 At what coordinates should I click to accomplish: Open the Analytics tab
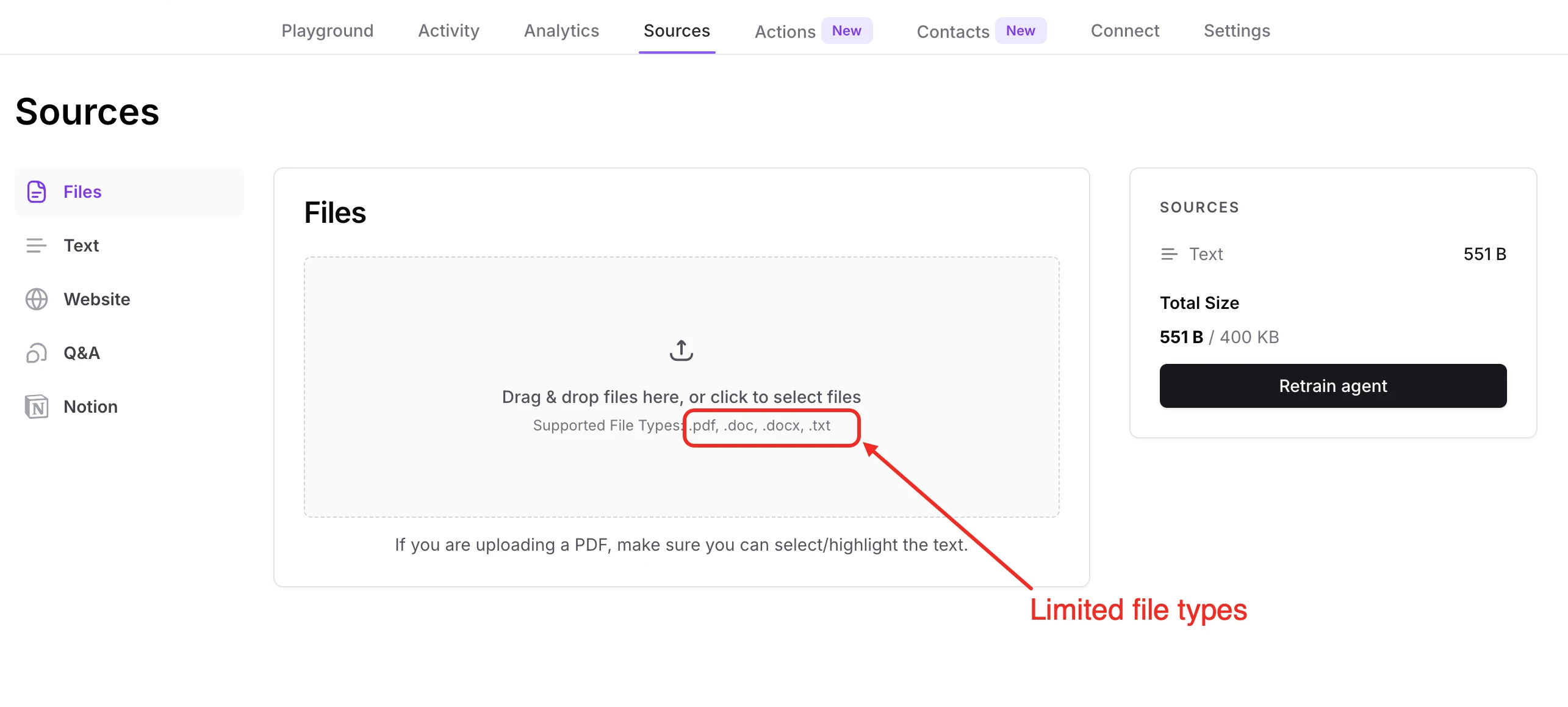click(562, 31)
